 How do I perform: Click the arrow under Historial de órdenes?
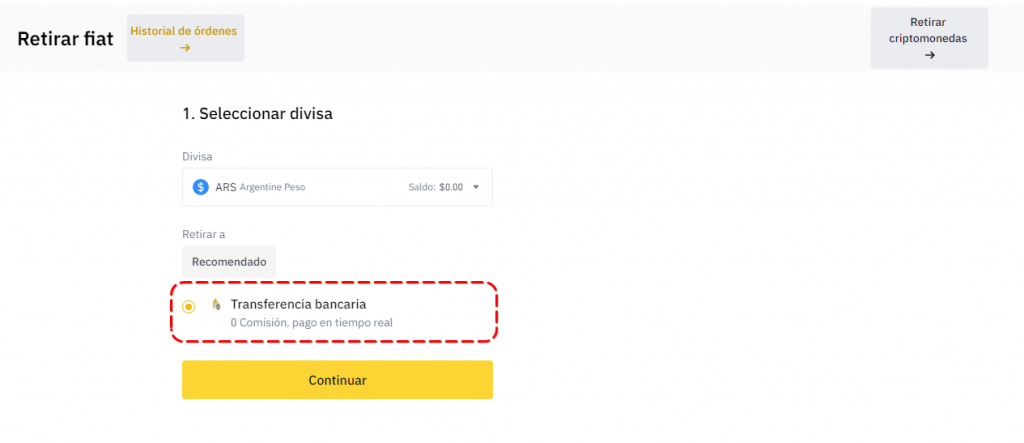coord(185,47)
